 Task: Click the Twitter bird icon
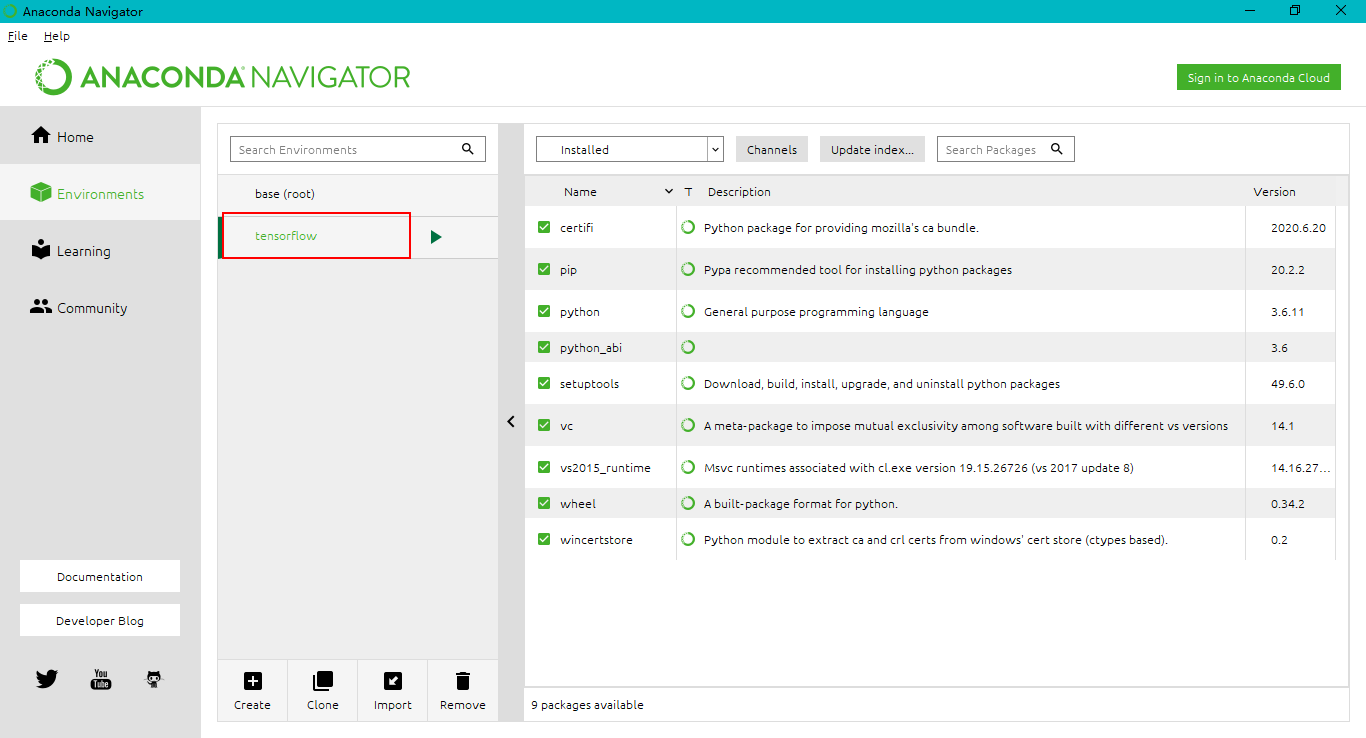click(x=47, y=679)
